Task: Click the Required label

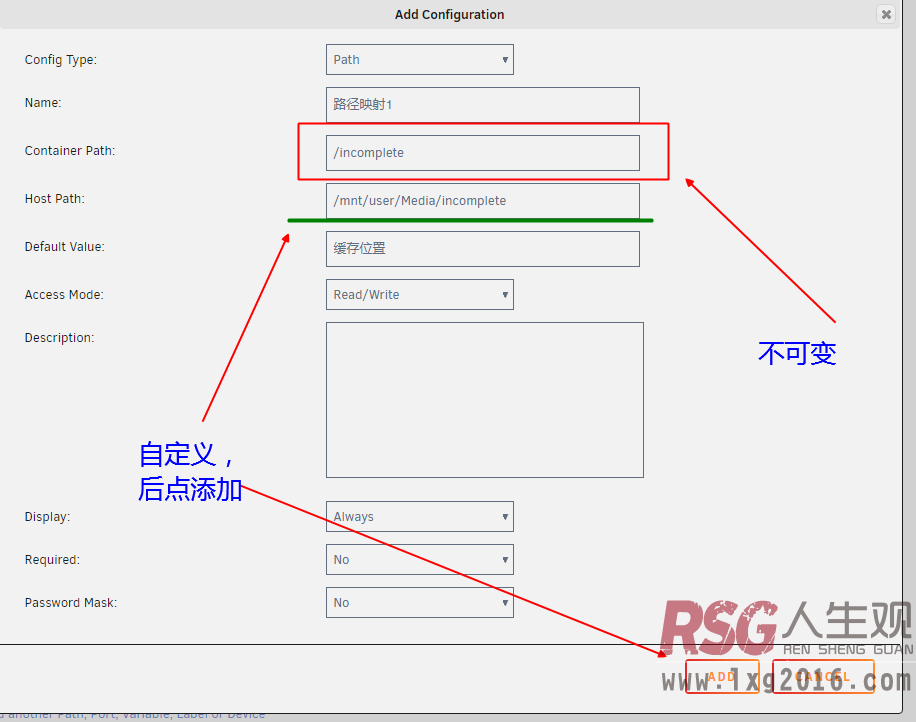Action: pos(52,560)
